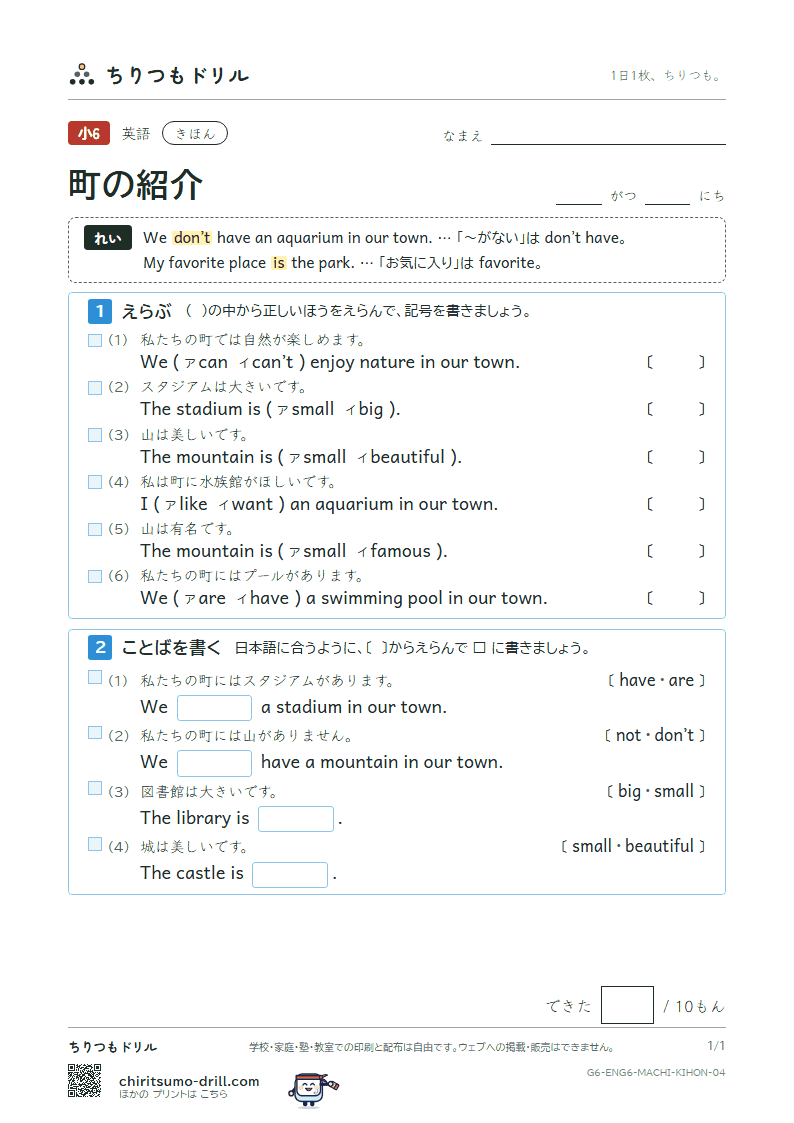Click the month blank before がつ
The image size is (794, 1123).
click(x=578, y=203)
